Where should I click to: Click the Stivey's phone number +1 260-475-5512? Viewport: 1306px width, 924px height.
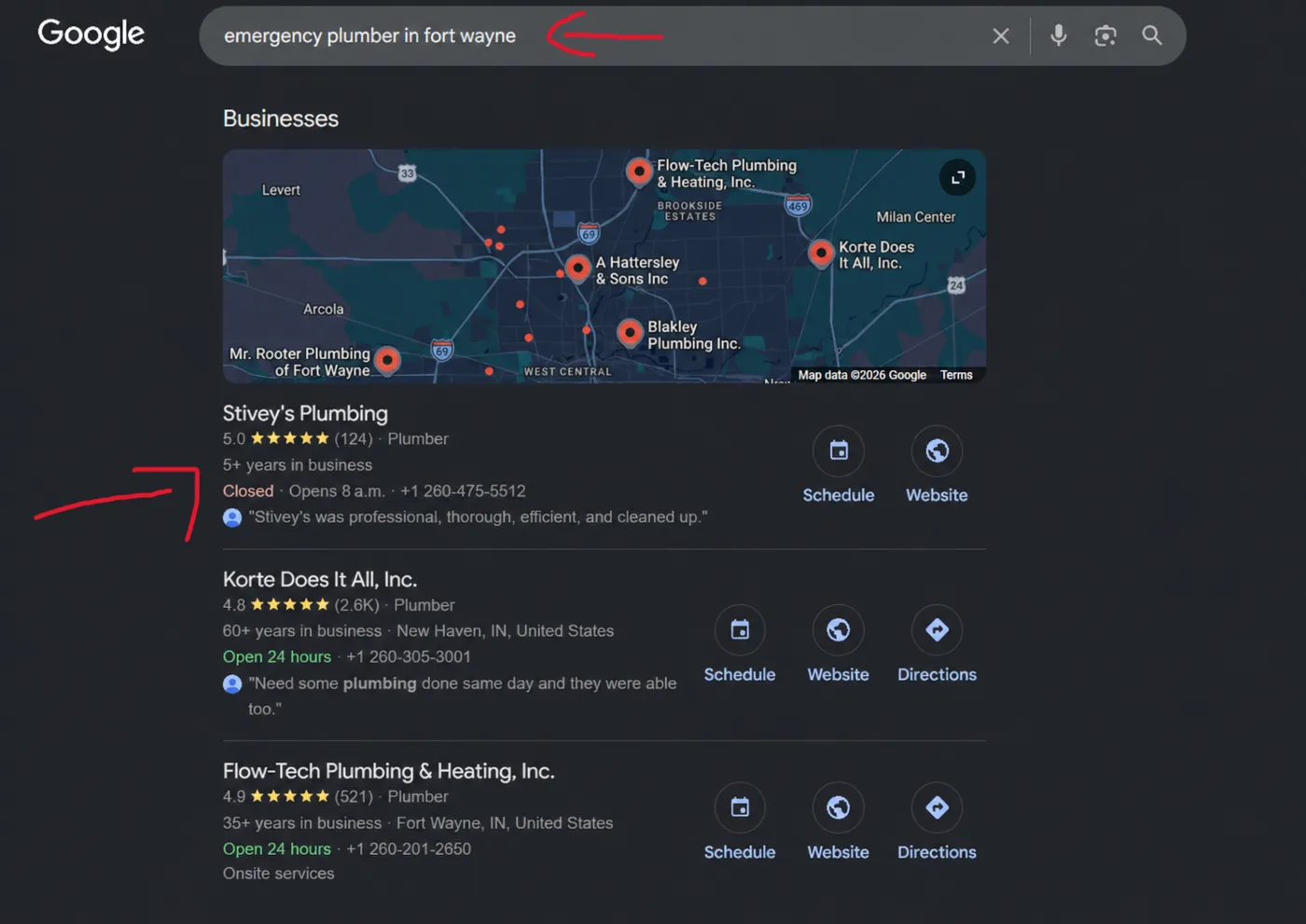click(x=463, y=490)
